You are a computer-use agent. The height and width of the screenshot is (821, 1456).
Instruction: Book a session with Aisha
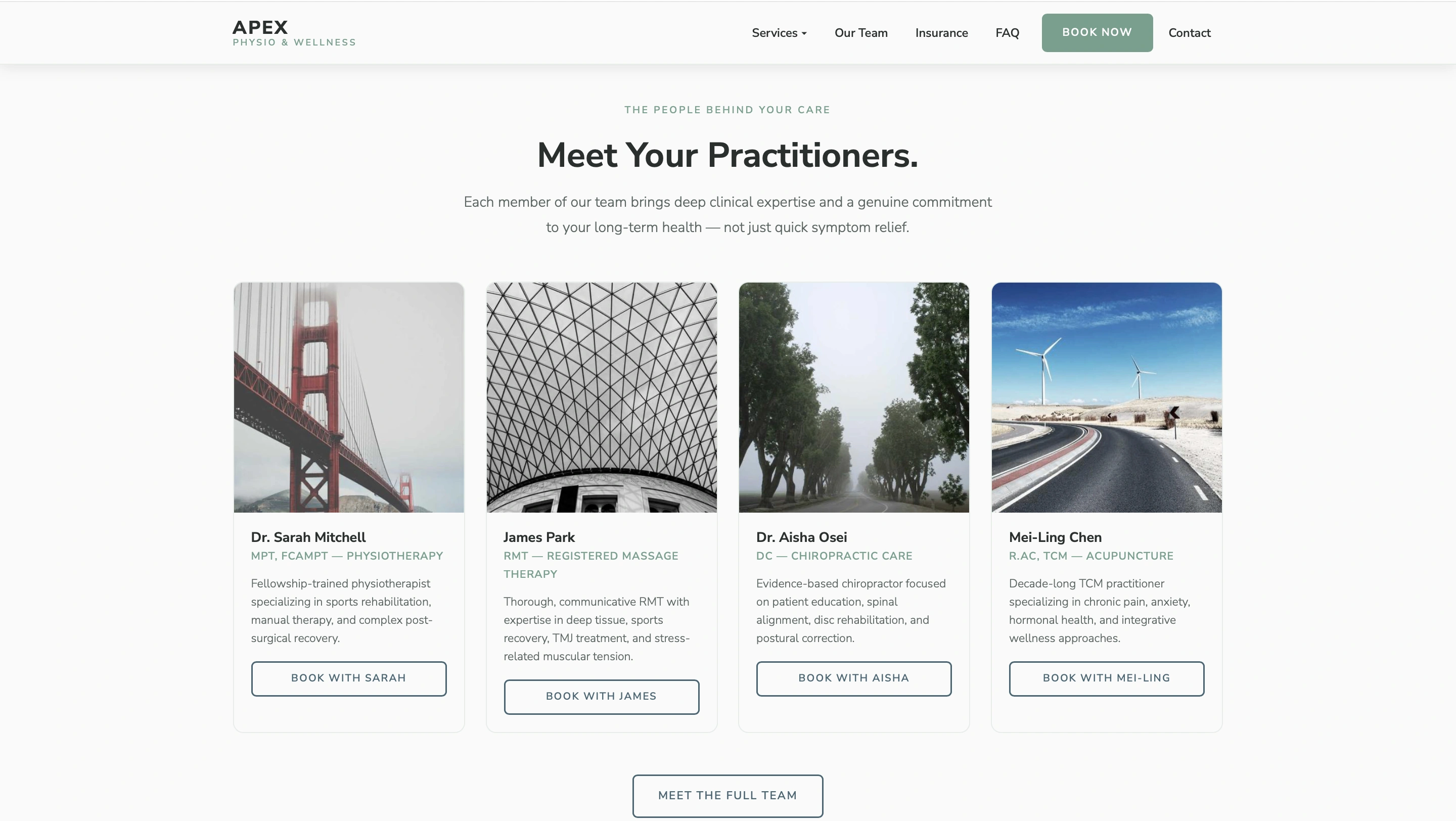click(x=853, y=678)
